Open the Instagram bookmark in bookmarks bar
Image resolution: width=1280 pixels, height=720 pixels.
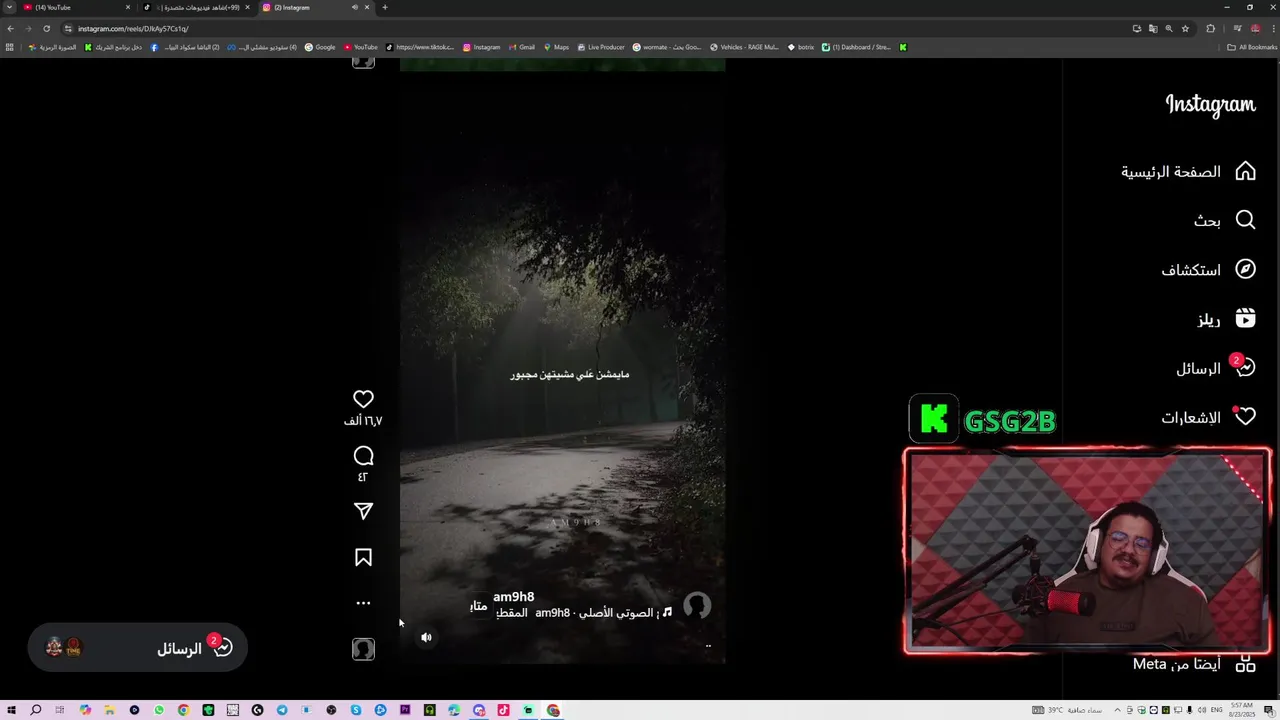481,47
